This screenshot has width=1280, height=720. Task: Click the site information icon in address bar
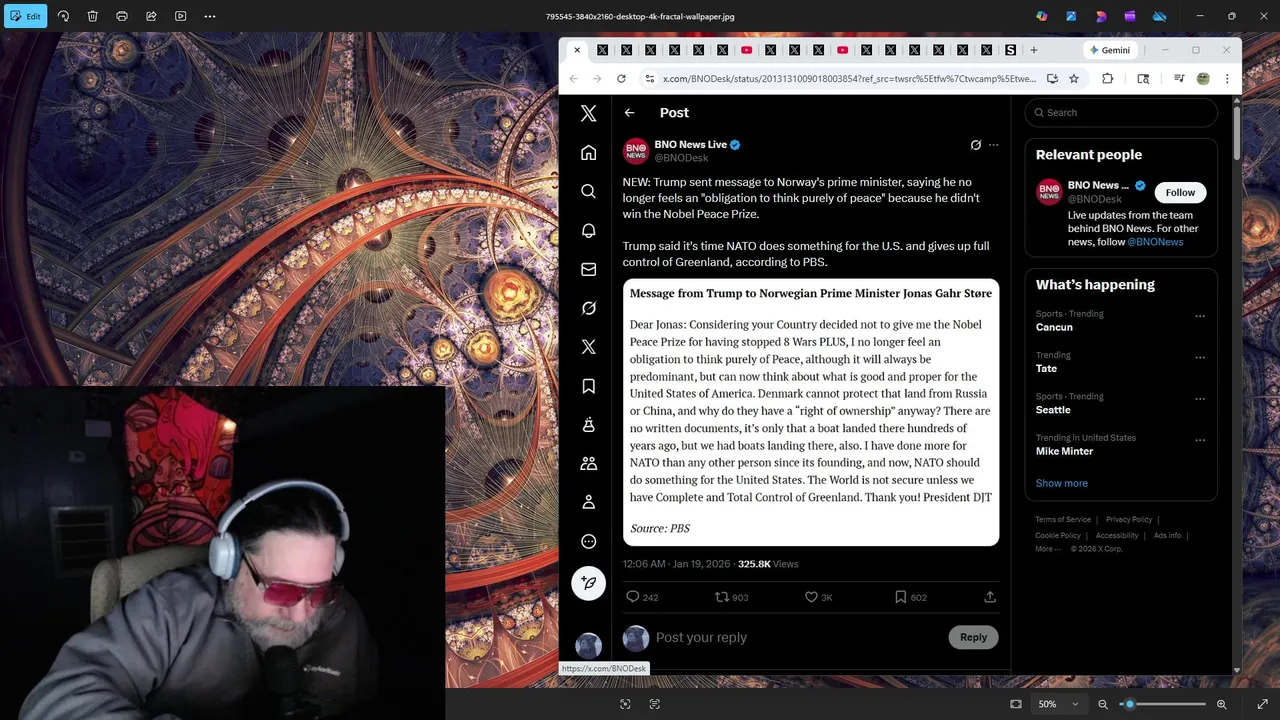(649, 78)
